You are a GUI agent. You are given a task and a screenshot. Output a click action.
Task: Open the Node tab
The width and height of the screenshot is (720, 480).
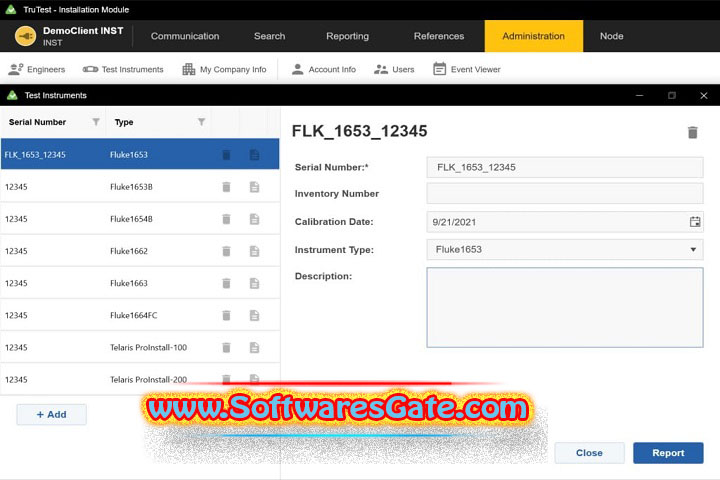(x=611, y=36)
